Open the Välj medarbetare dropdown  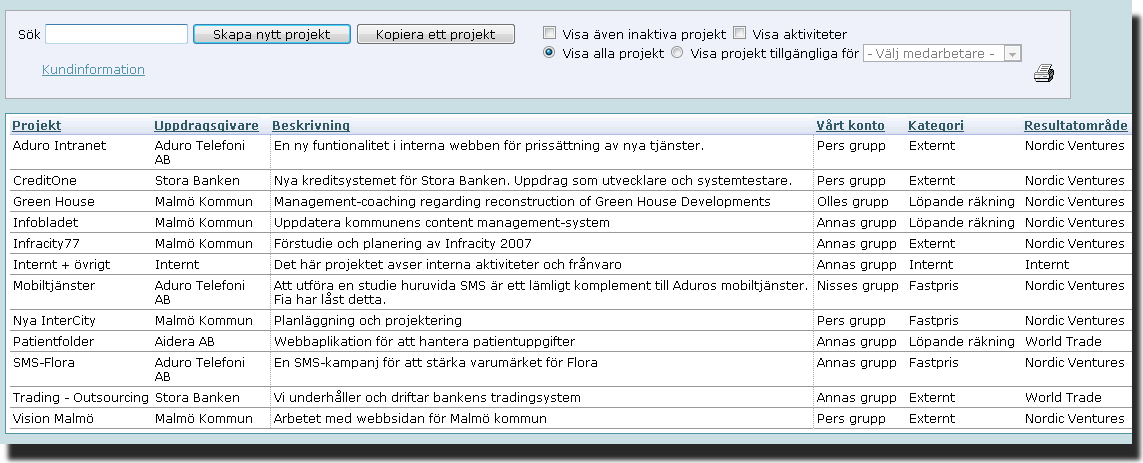coord(942,53)
